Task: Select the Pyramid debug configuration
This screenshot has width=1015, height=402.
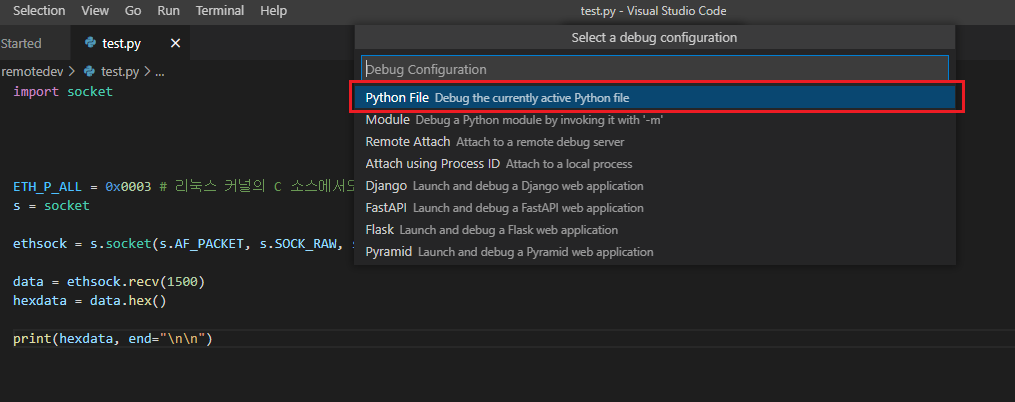Action: tap(654, 252)
